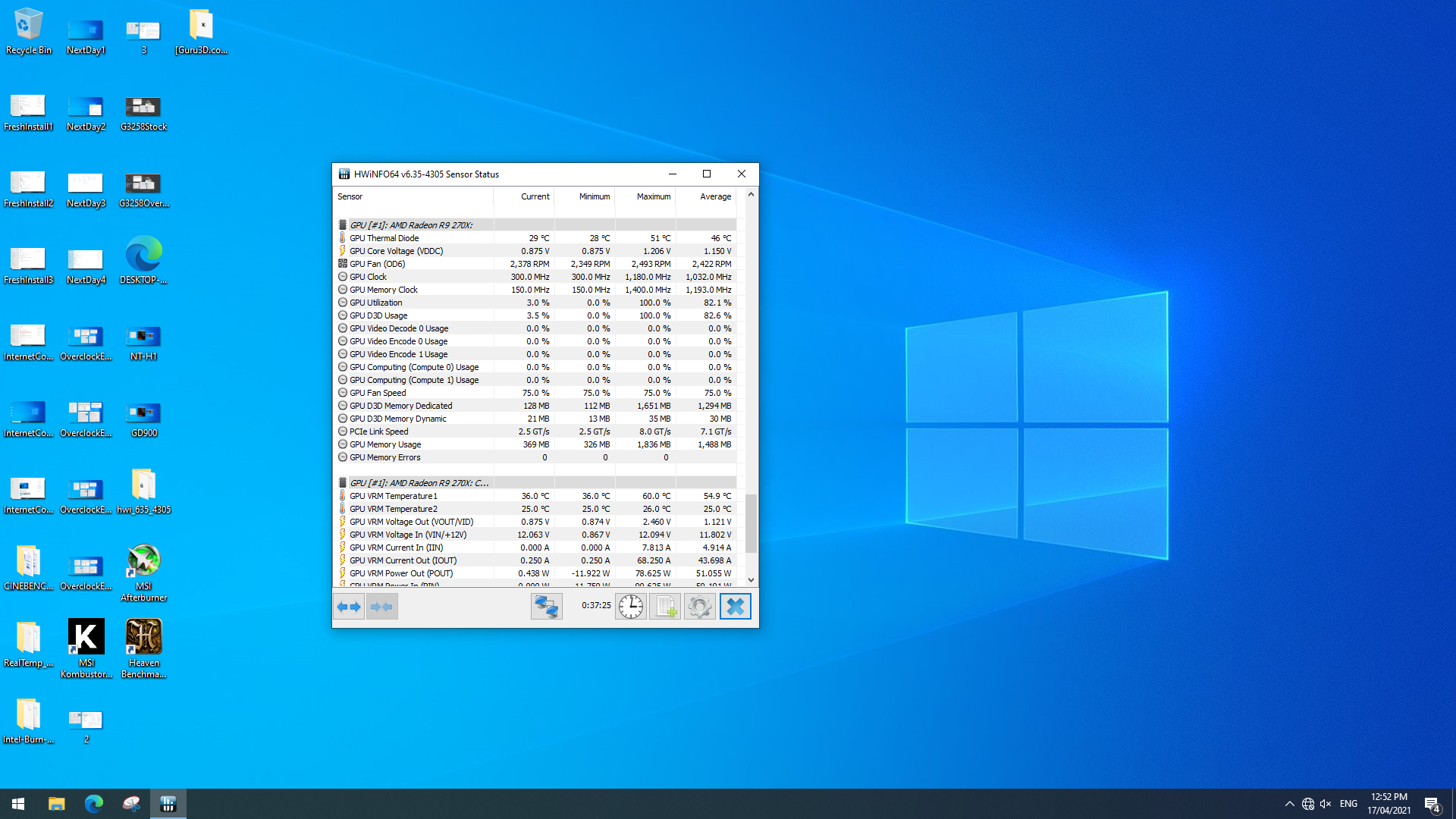The width and height of the screenshot is (1456, 819).
Task: Click the Maximum column header
Action: coord(645,196)
